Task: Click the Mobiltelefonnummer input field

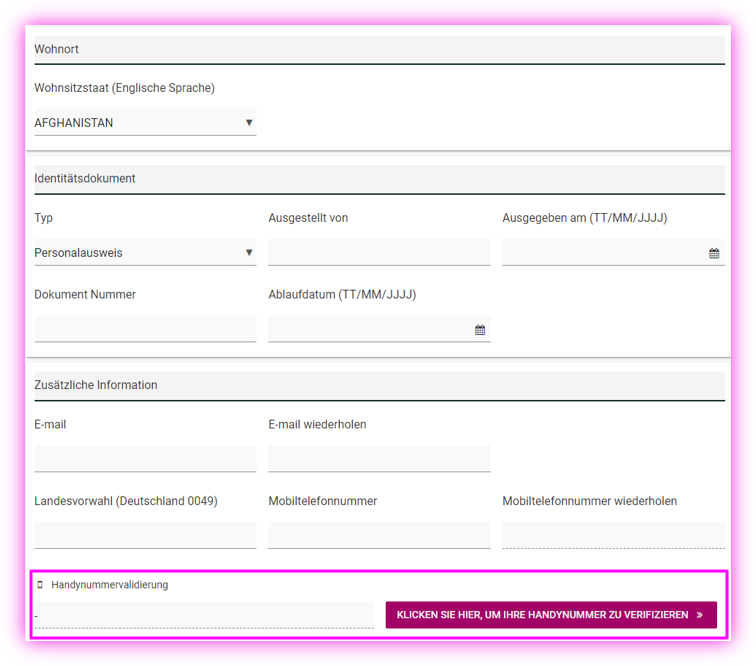Action: [379, 535]
